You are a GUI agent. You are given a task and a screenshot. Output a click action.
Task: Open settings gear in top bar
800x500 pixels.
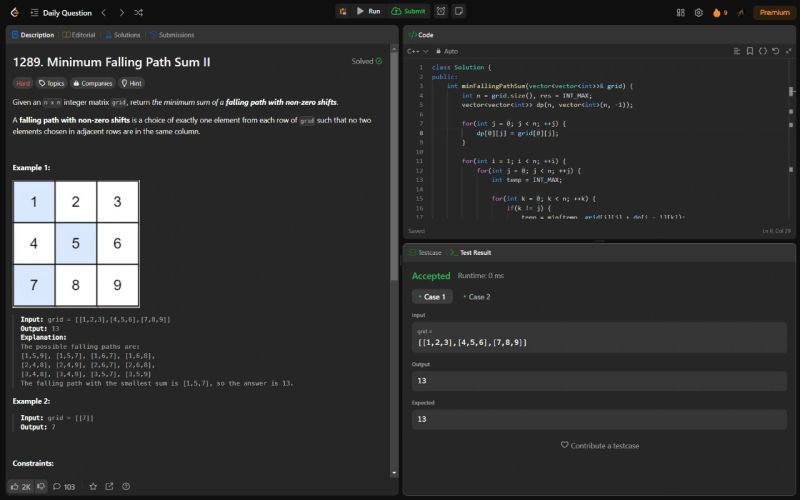(x=697, y=12)
